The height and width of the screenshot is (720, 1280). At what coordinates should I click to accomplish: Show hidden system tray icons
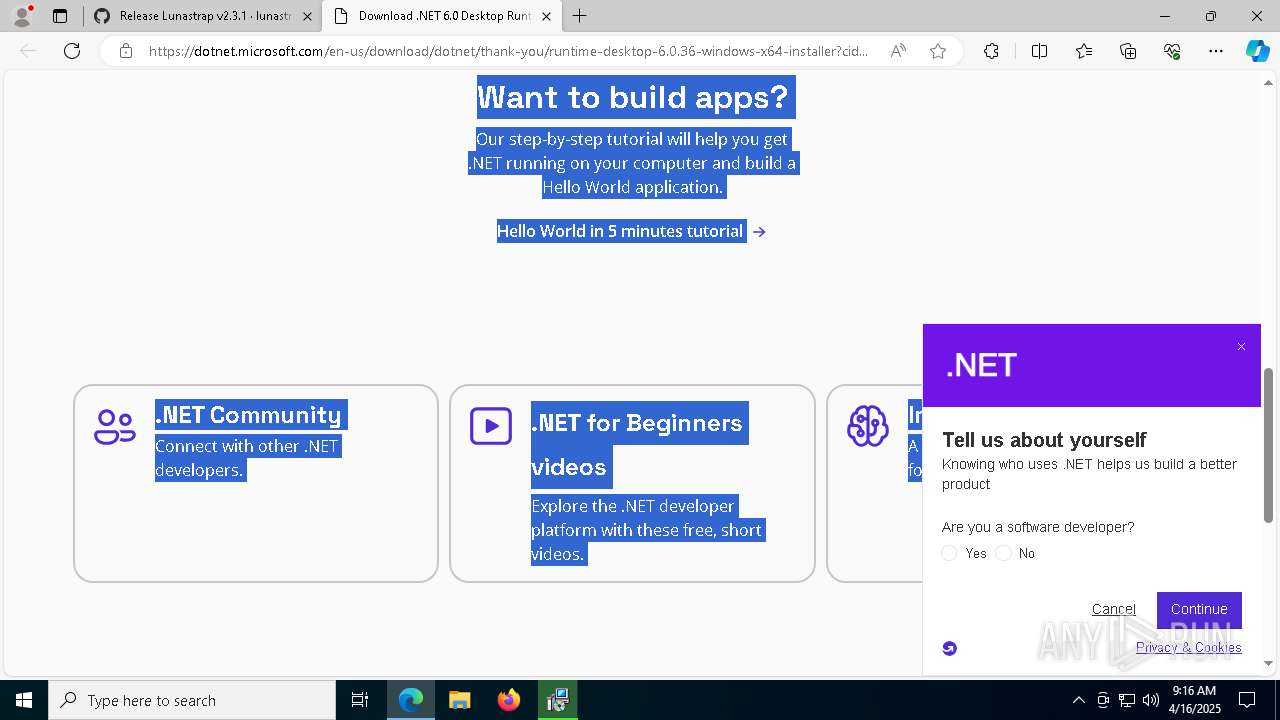1078,700
